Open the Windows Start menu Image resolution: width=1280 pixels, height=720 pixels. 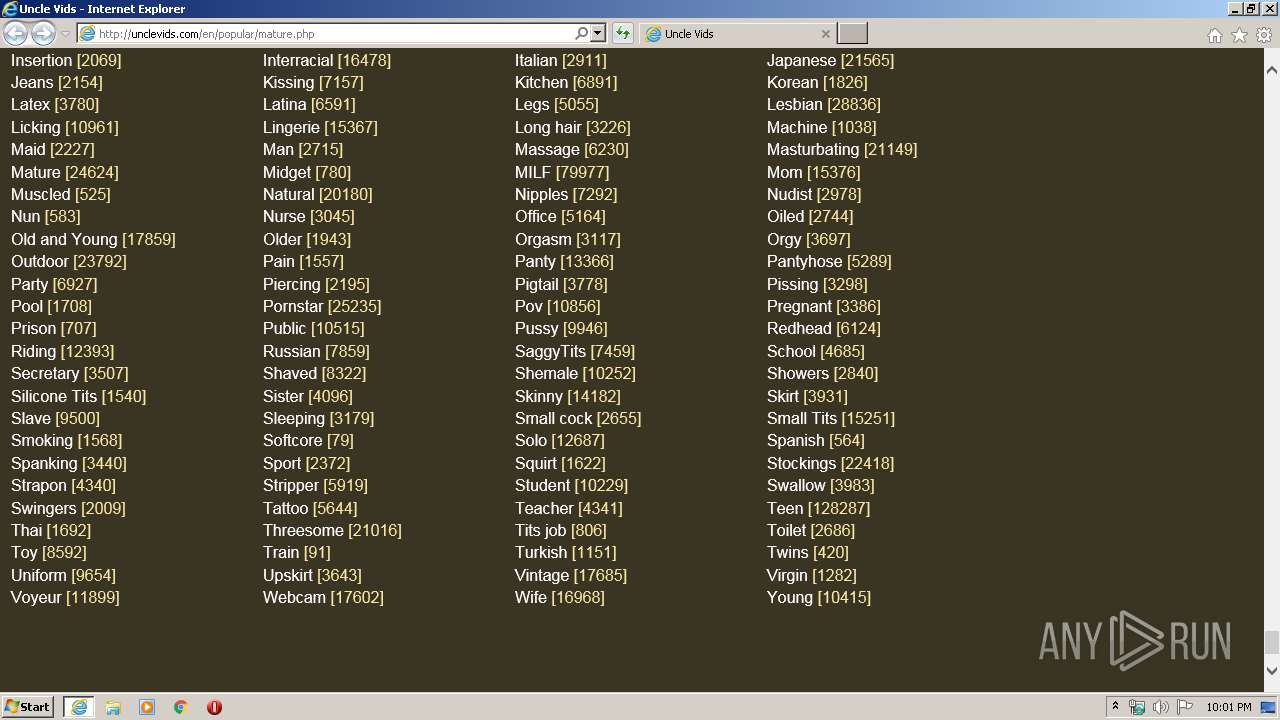27,706
